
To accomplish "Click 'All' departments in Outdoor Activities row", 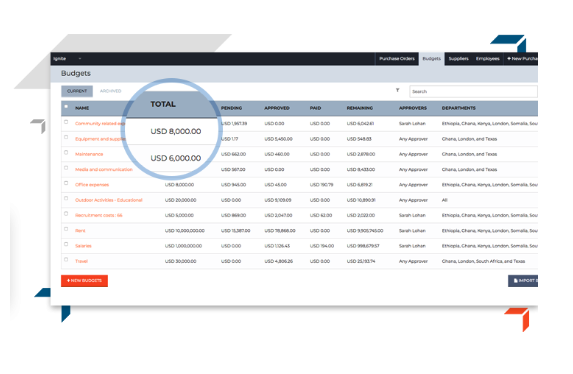I will 444,200.
